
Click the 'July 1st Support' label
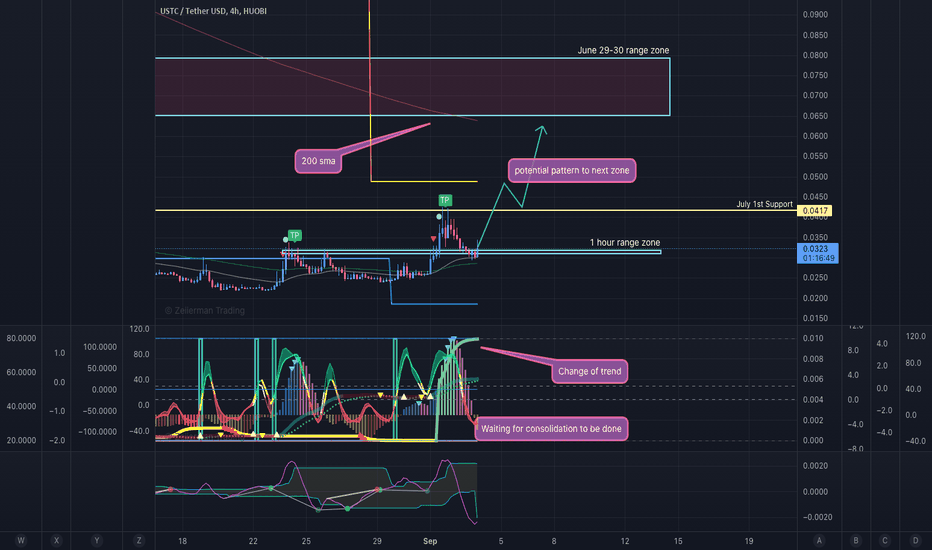764,204
